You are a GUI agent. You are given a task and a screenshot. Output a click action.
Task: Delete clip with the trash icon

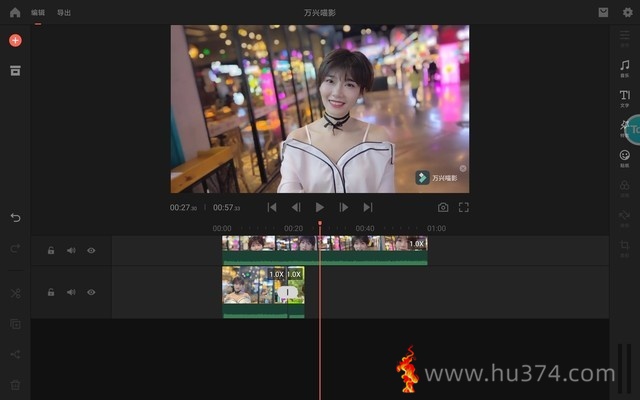click(x=16, y=384)
